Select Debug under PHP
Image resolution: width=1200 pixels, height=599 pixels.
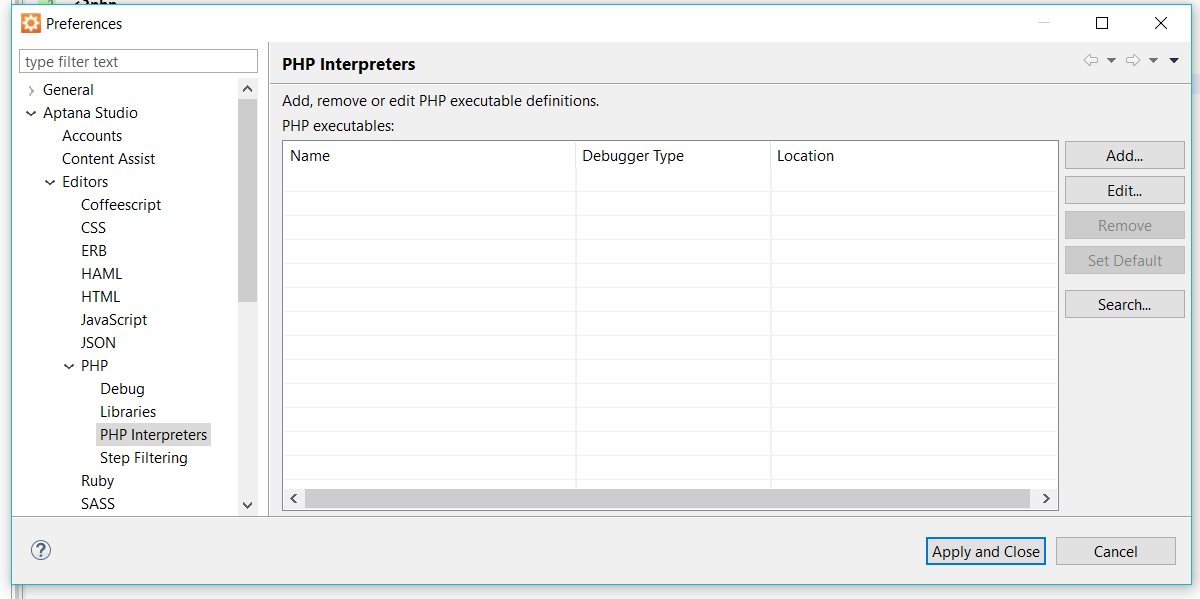click(122, 389)
